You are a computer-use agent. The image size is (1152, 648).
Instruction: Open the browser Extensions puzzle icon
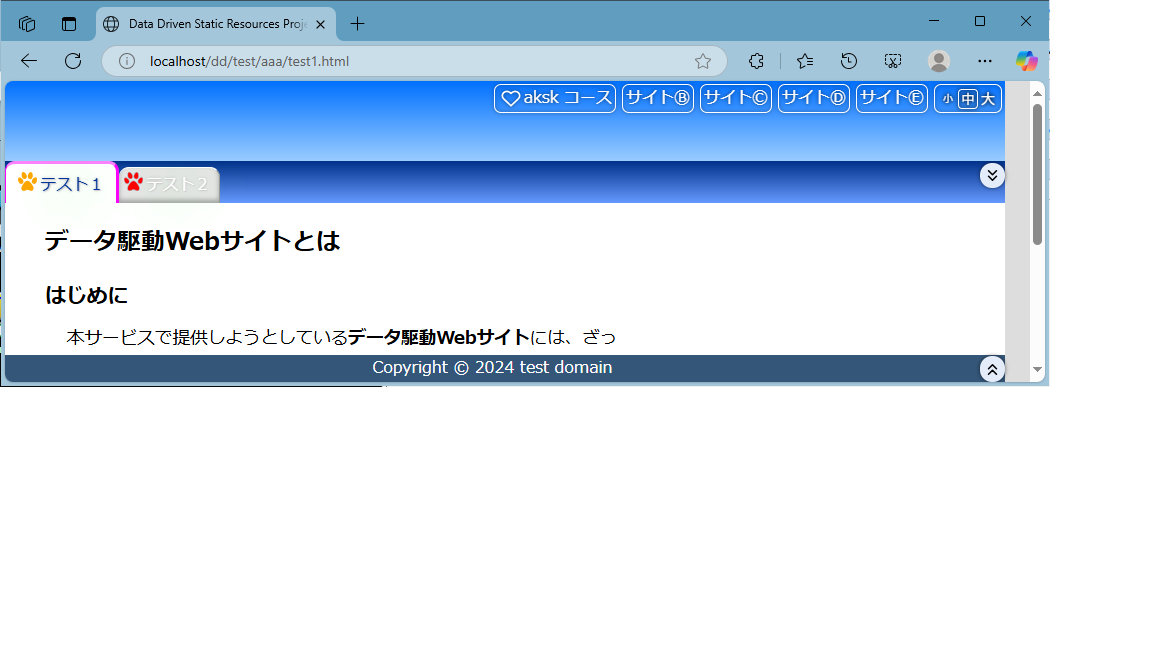point(756,61)
